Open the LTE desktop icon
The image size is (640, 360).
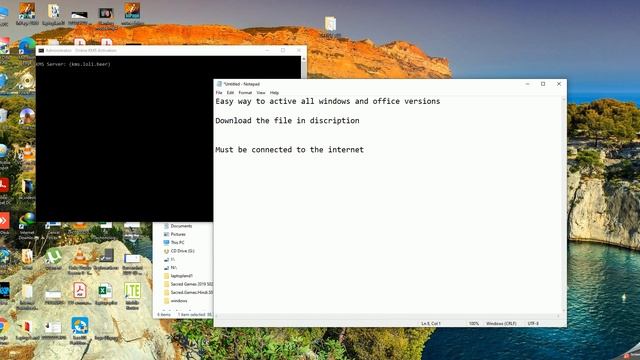pos(132,290)
